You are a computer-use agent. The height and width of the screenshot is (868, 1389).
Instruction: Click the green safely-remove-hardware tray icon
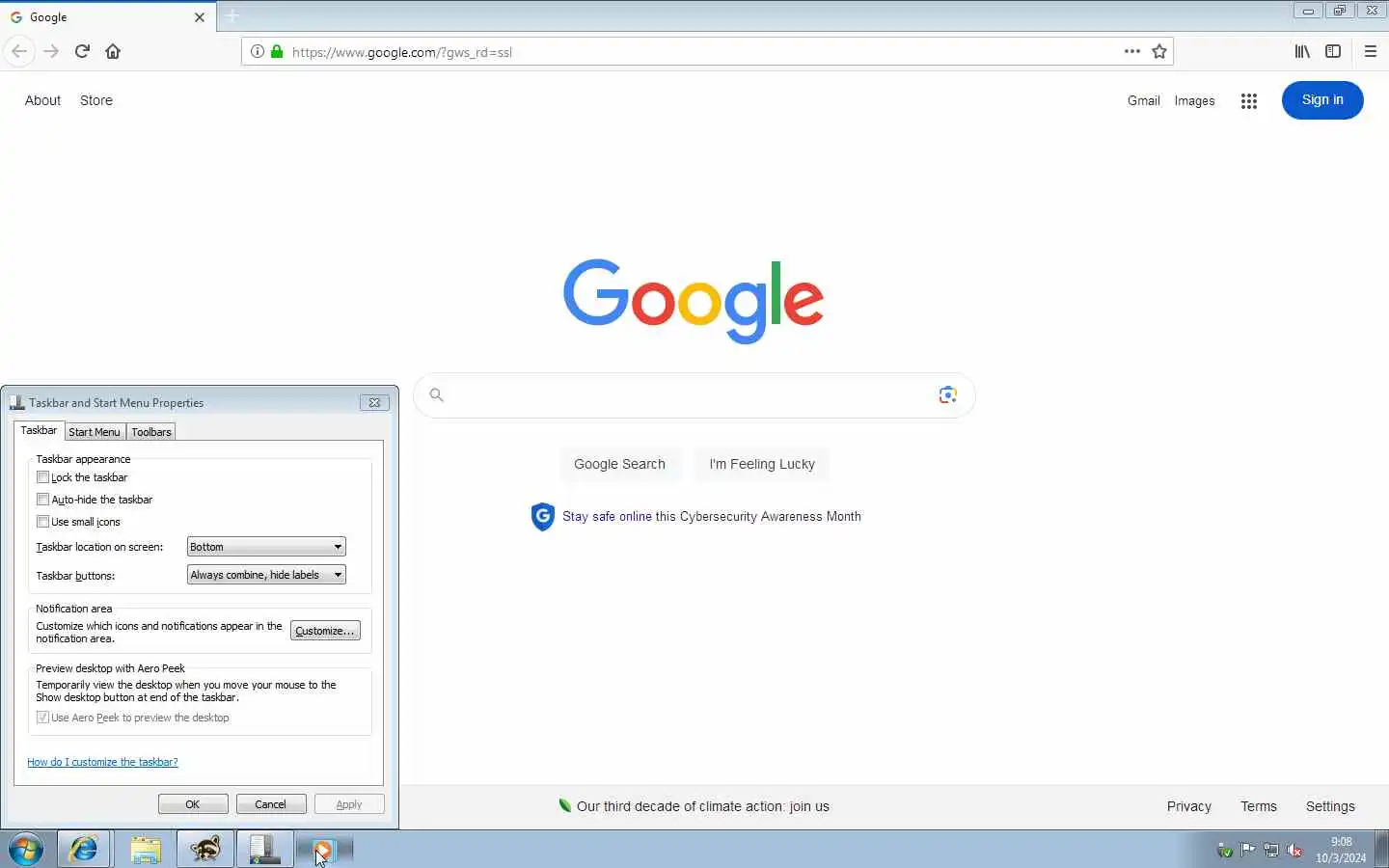click(x=1224, y=850)
